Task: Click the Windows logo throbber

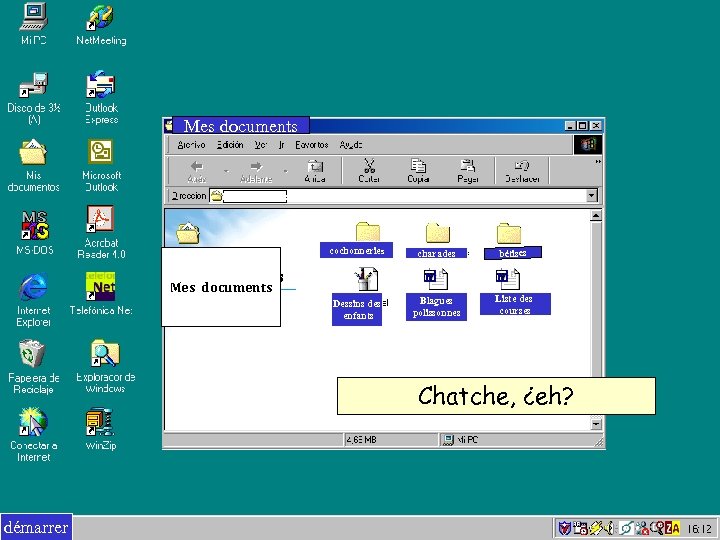Action: [x=588, y=145]
